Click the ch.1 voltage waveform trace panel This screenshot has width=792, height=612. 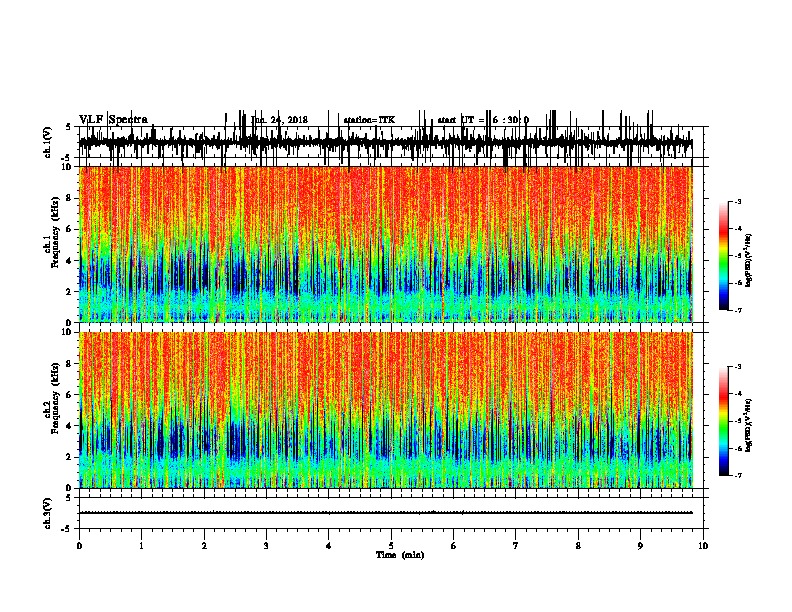[x=390, y=142]
